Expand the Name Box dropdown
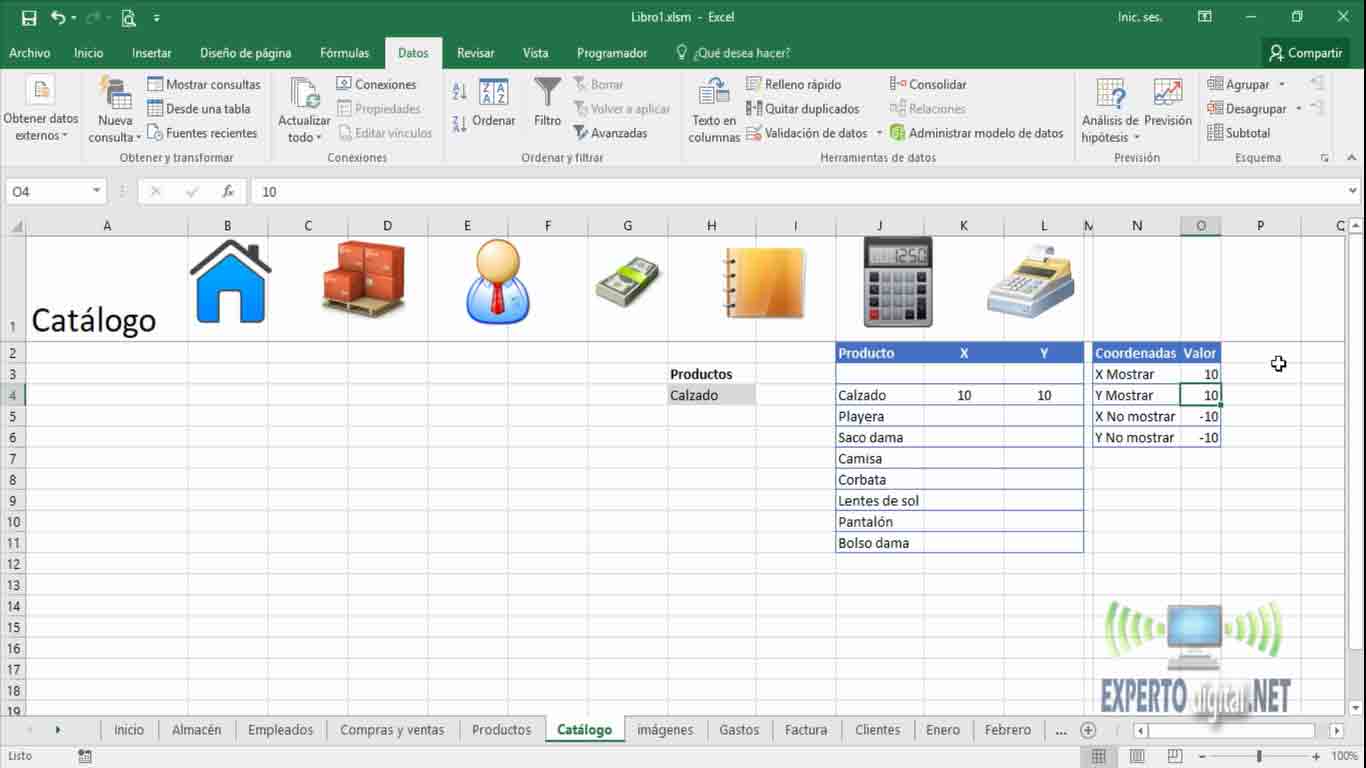This screenshot has height=768, width=1366. [x=97, y=191]
